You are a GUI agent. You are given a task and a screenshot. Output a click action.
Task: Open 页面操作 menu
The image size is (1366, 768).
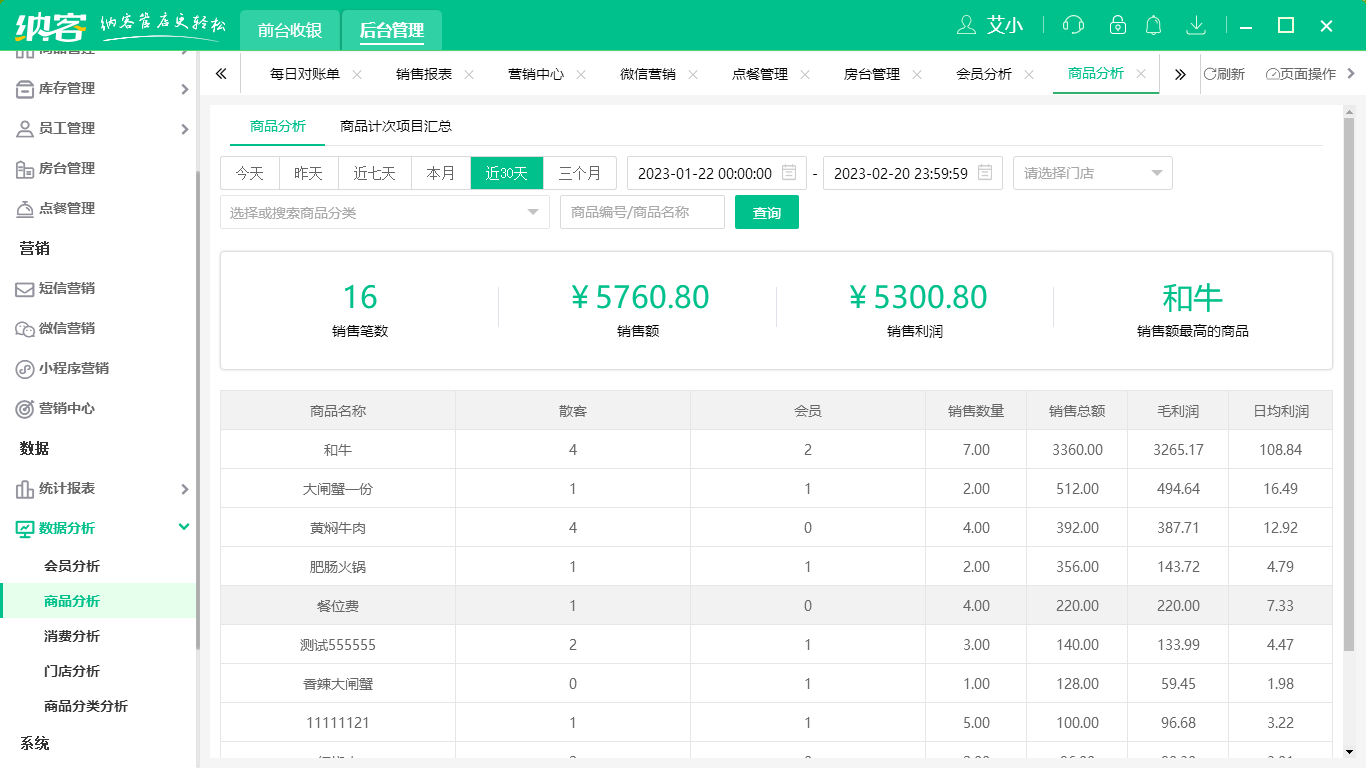point(1302,74)
